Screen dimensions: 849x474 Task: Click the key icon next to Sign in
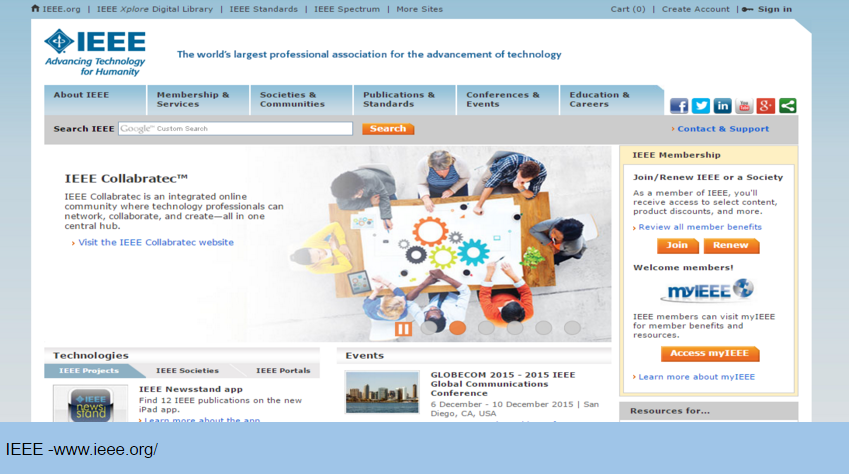point(748,9)
